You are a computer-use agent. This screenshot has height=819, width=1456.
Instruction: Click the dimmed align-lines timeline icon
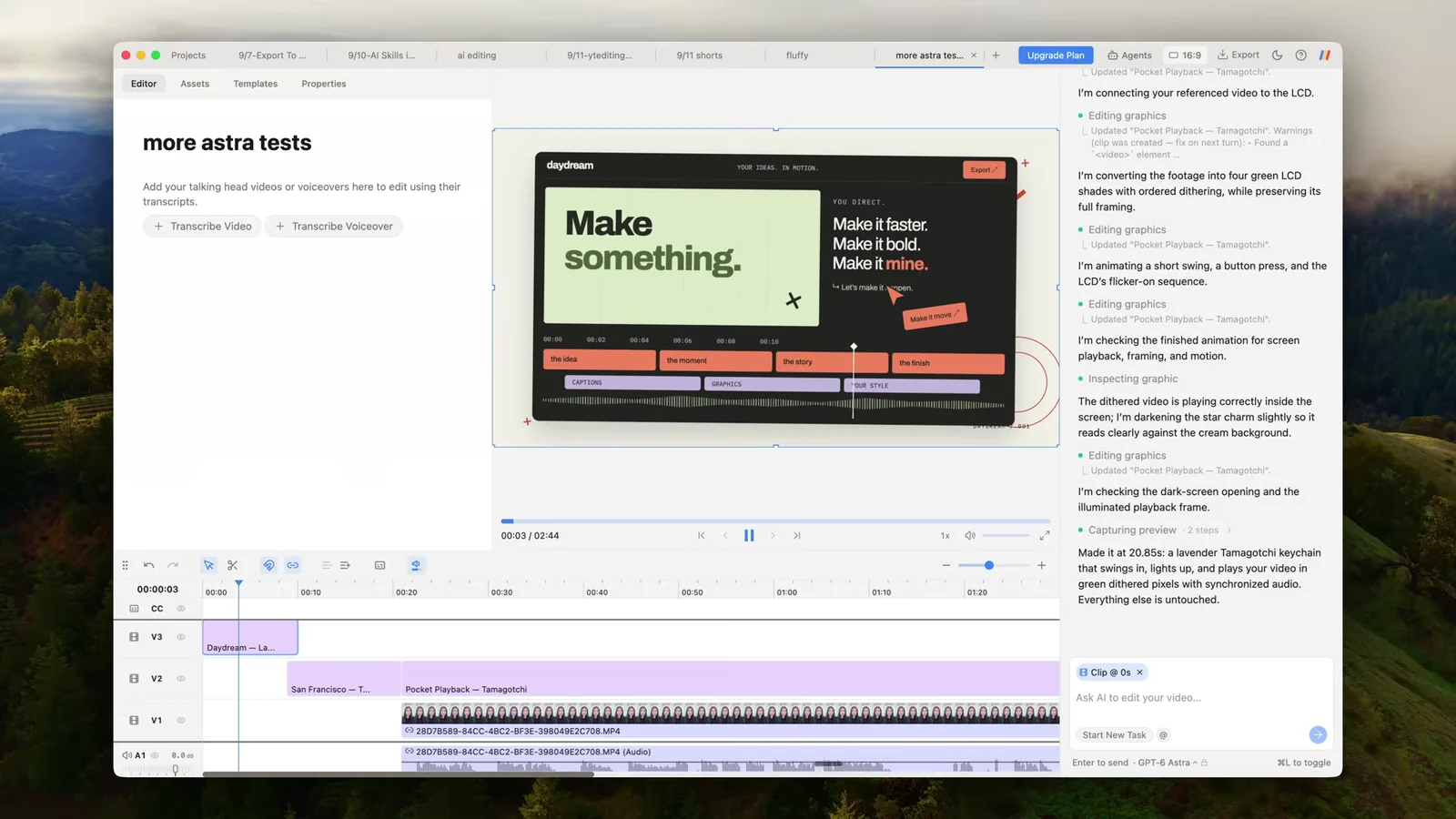tap(326, 565)
